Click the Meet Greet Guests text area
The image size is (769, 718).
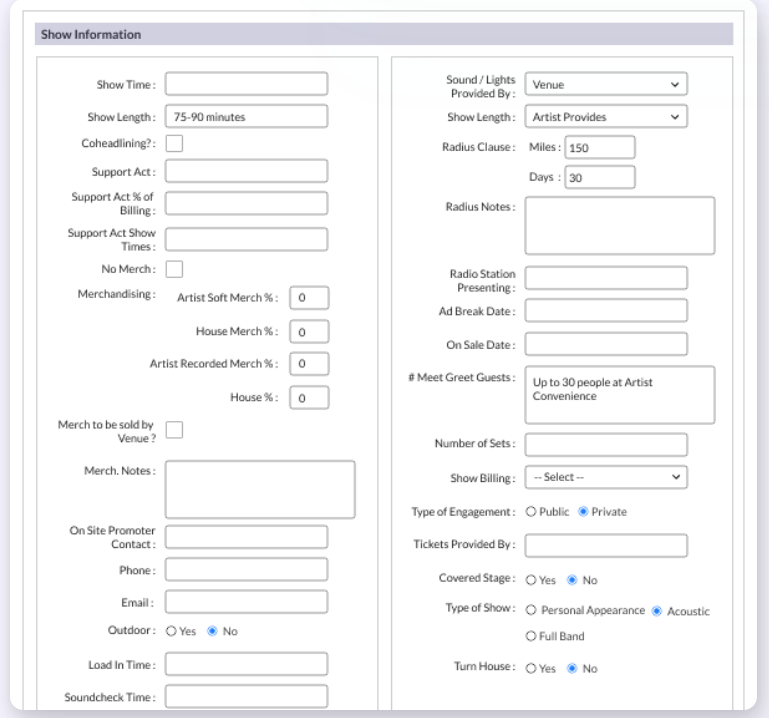click(x=620, y=395)
